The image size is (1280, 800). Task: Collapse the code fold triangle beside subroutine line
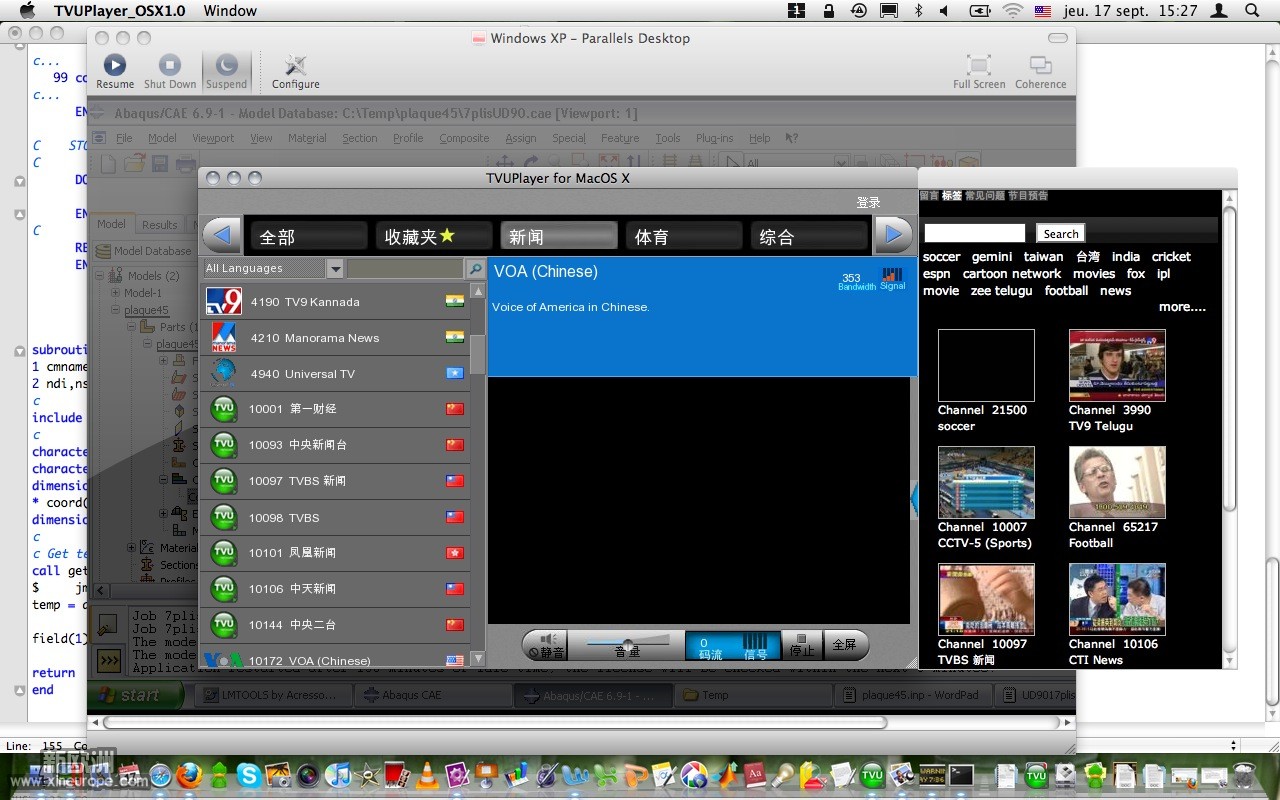[x=19, y=351]
